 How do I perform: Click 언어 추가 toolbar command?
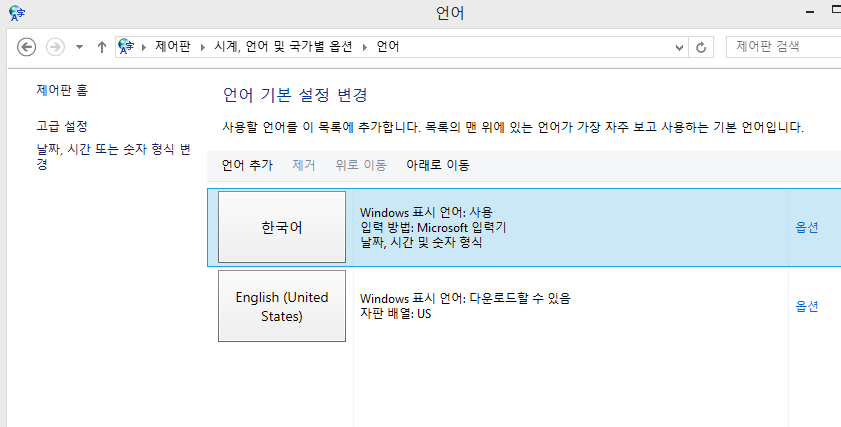[247, 165]
